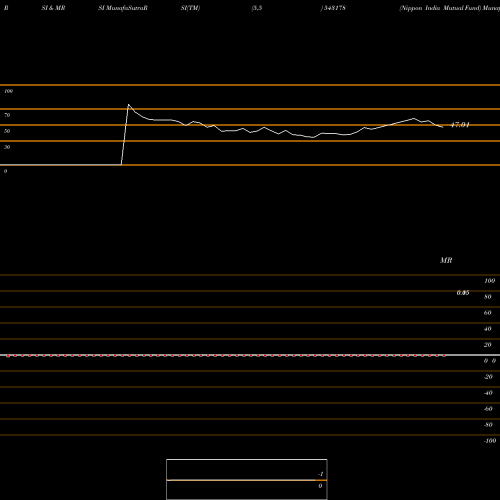Click the 'SI & MR' header text
Screen dimensions: 500x500
(x=53, y=8)
